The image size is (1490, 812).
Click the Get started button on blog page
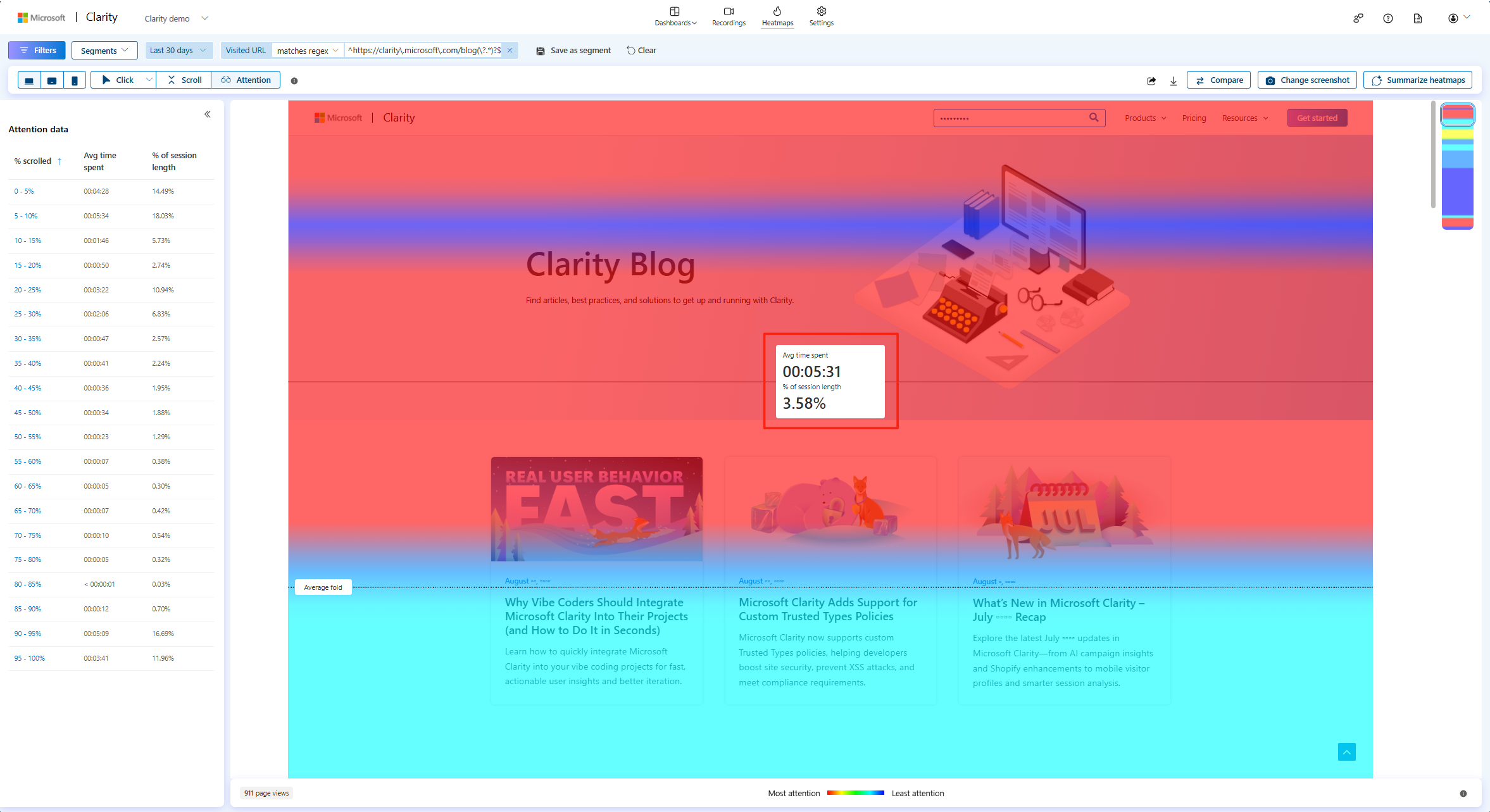tap(1317, 118)
